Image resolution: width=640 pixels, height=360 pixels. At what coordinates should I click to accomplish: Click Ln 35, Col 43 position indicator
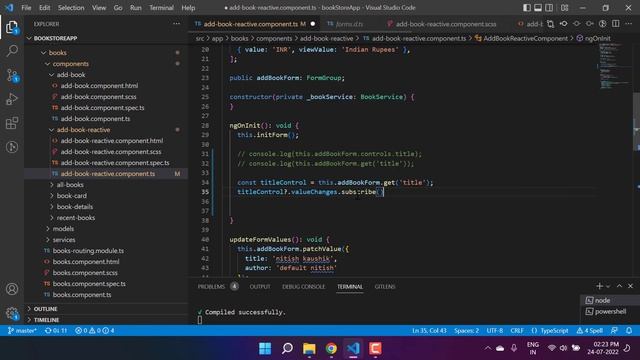coord(429,331)
